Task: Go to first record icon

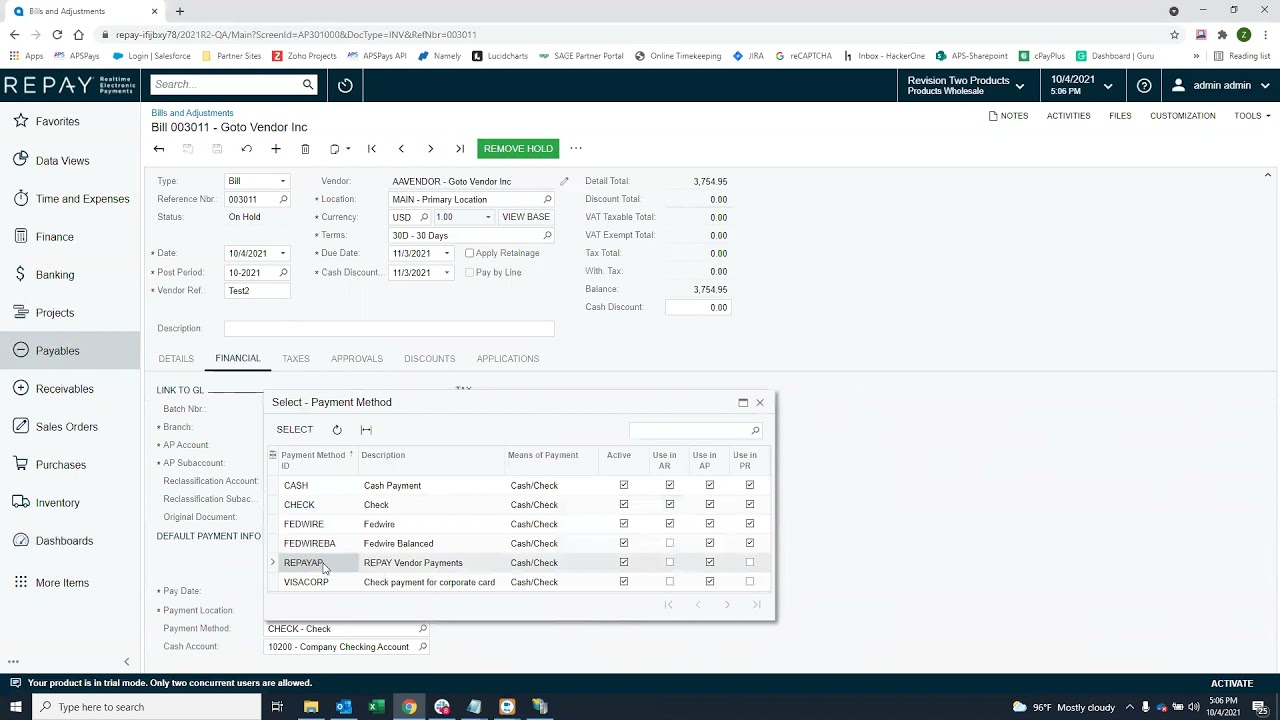Action: (x=372, y=149)
